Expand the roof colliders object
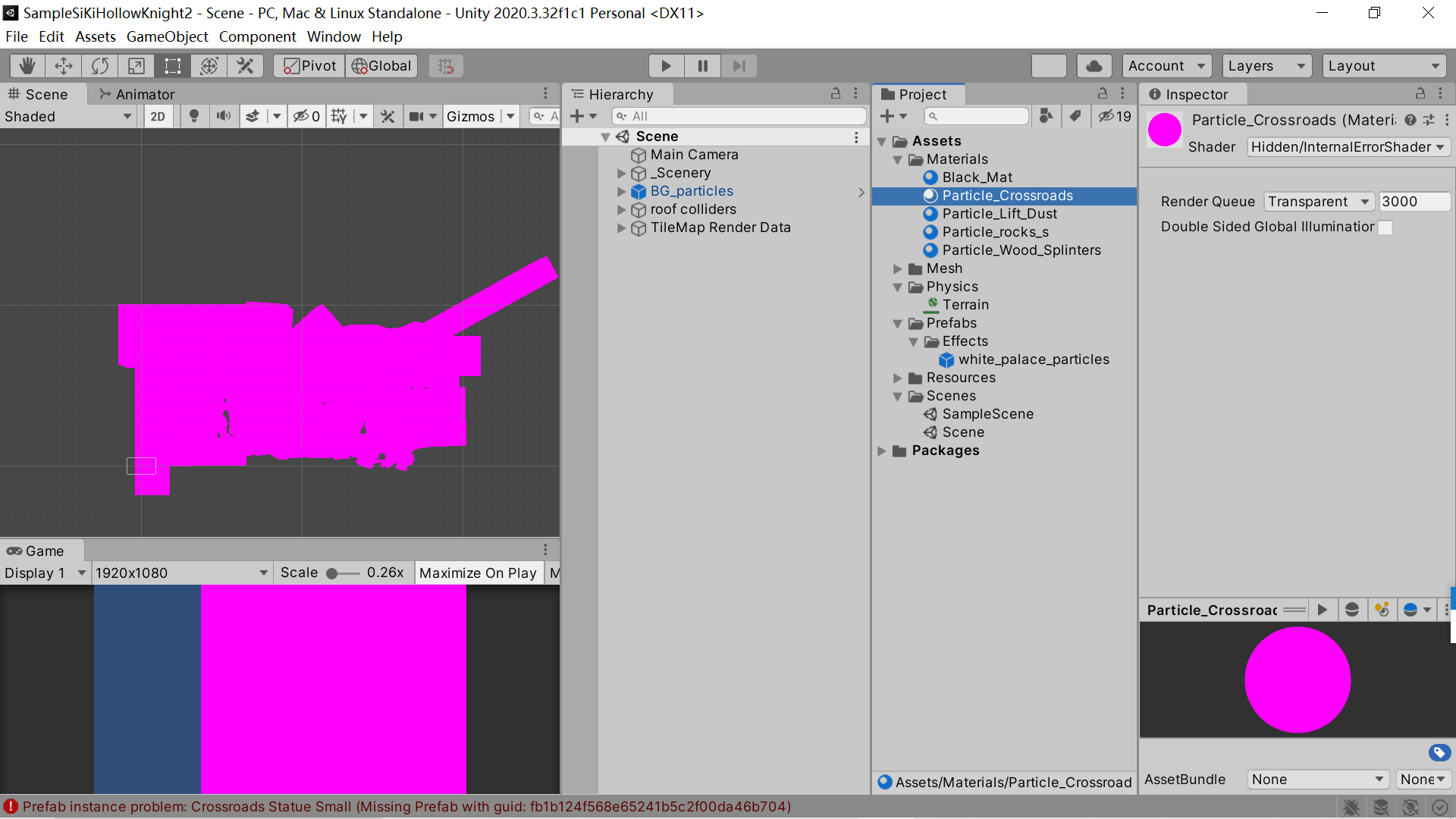 tap(621, 210)
